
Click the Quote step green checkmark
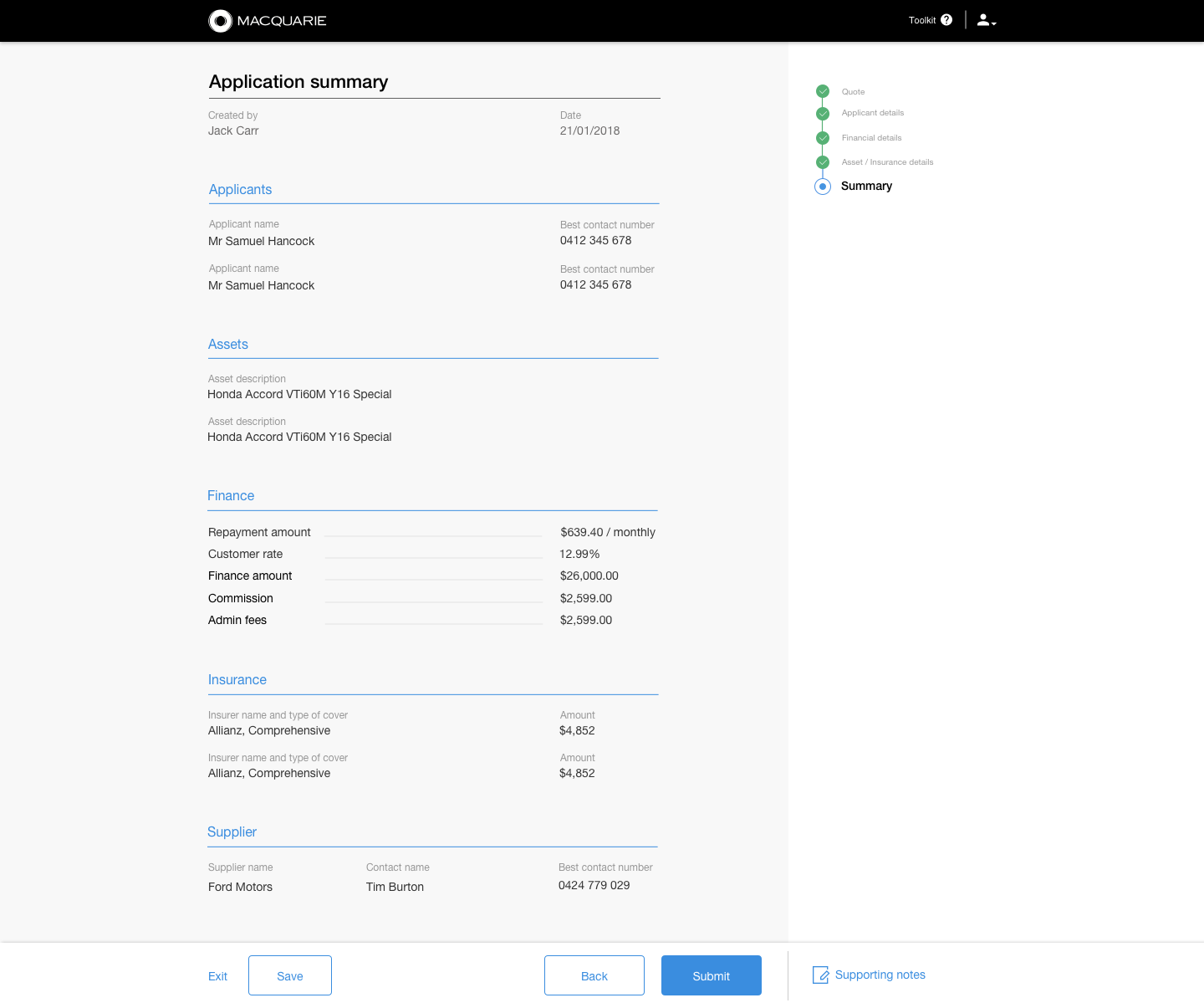(x=823, y=91)
